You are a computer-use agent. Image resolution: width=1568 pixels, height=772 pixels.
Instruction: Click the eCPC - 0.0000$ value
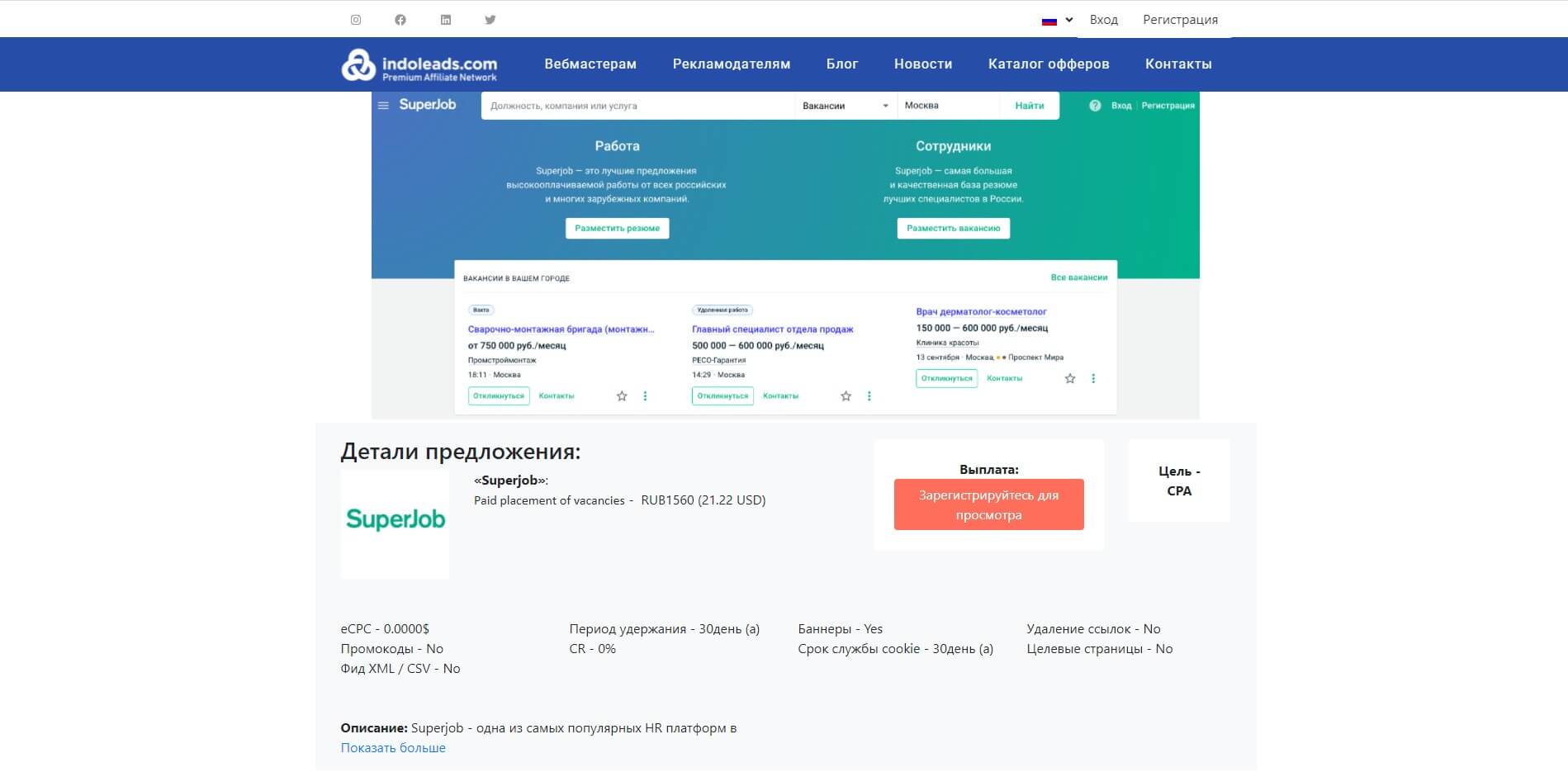click(x=385, y=629)
